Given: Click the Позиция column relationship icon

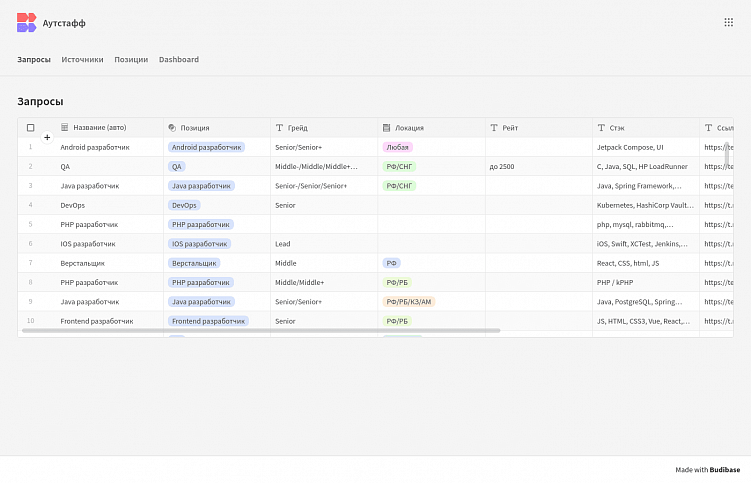Looking at the screenshot, I should 172,128.
